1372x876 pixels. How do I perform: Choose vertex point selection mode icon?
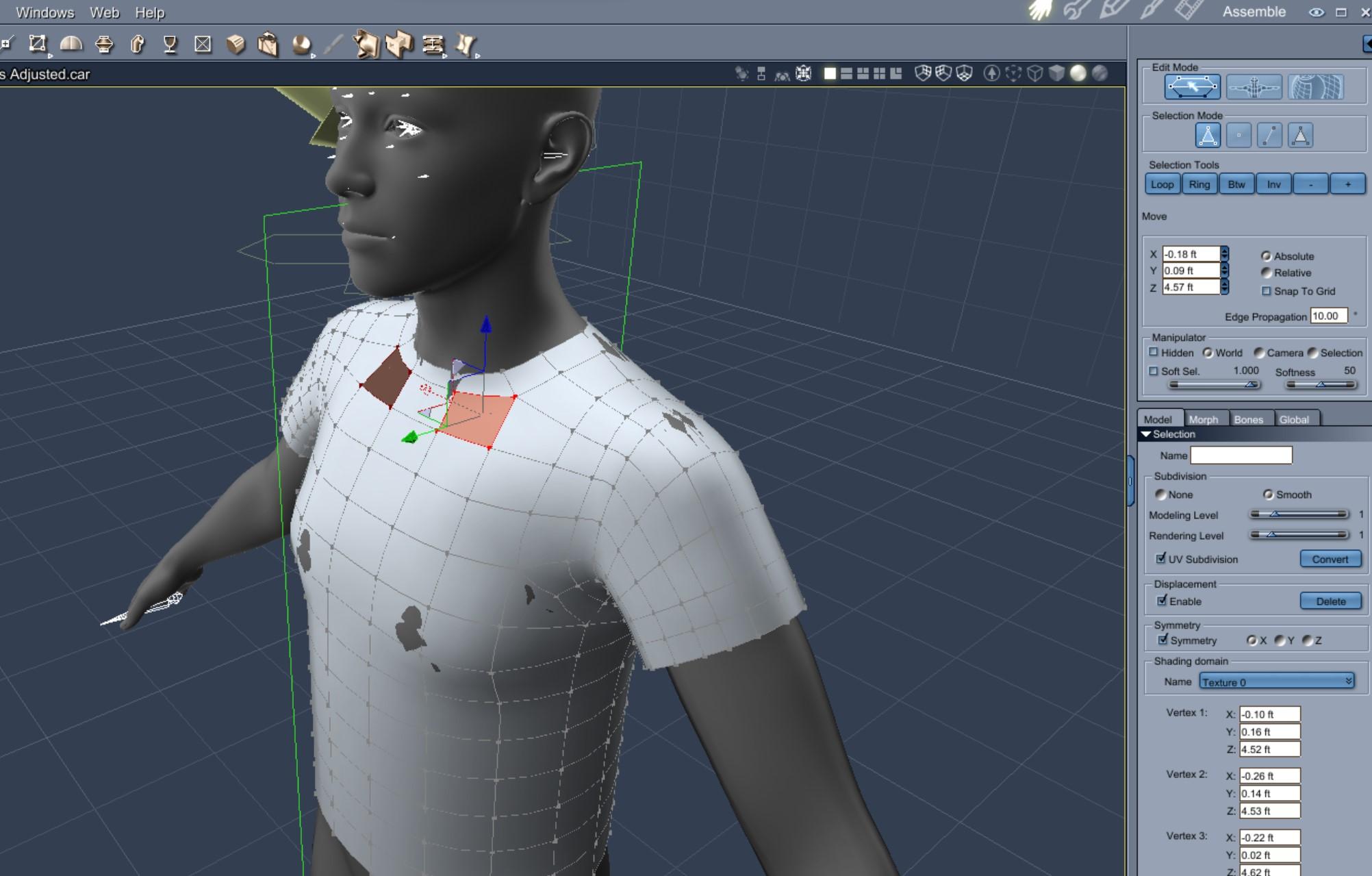[1238, 136]
